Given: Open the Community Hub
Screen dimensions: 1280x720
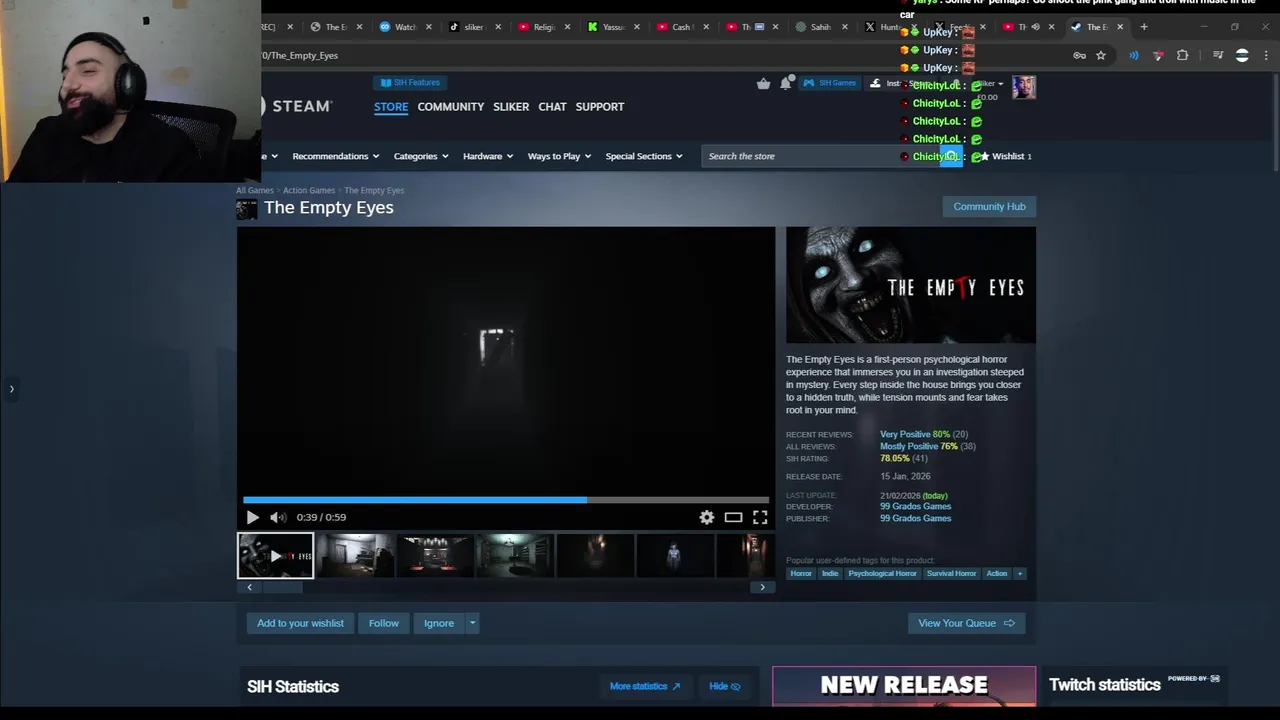Looking at the screenshot, I should (x=989, y=206).
